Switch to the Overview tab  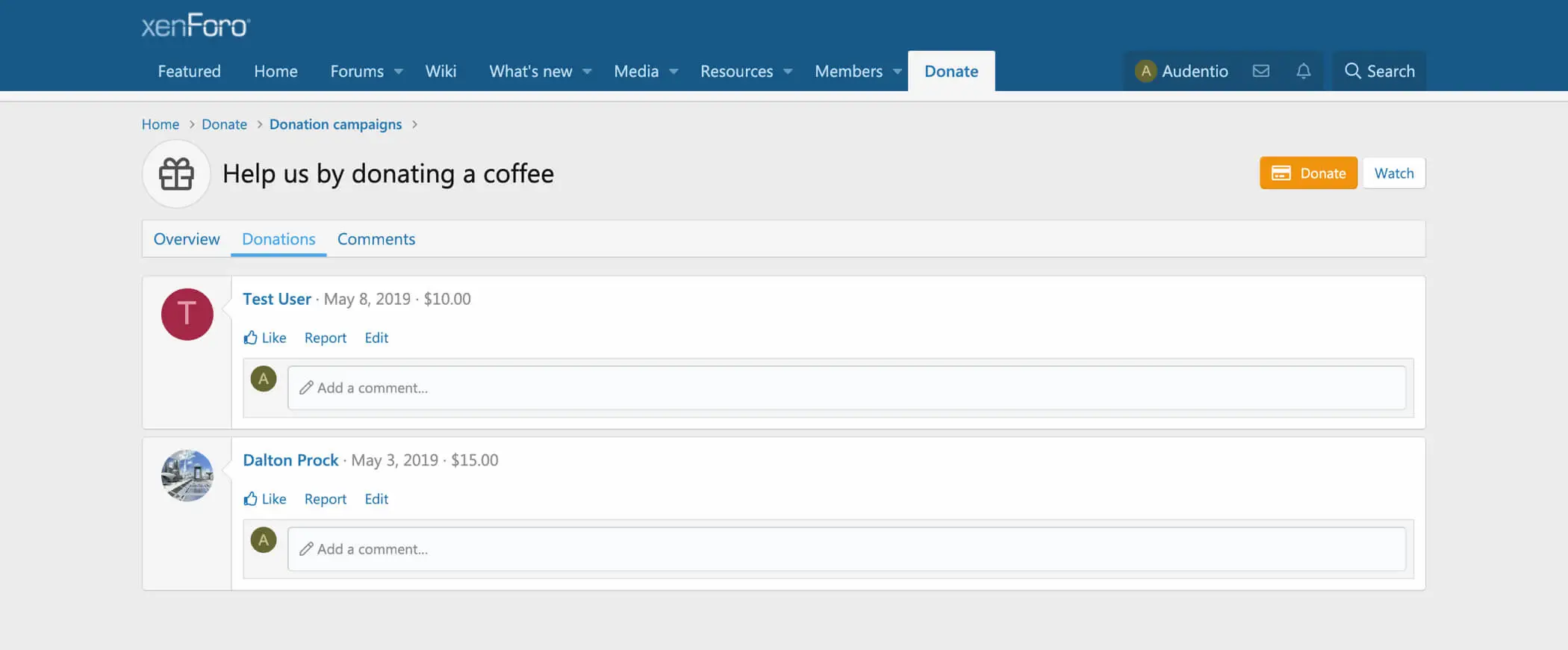point(187,239)
